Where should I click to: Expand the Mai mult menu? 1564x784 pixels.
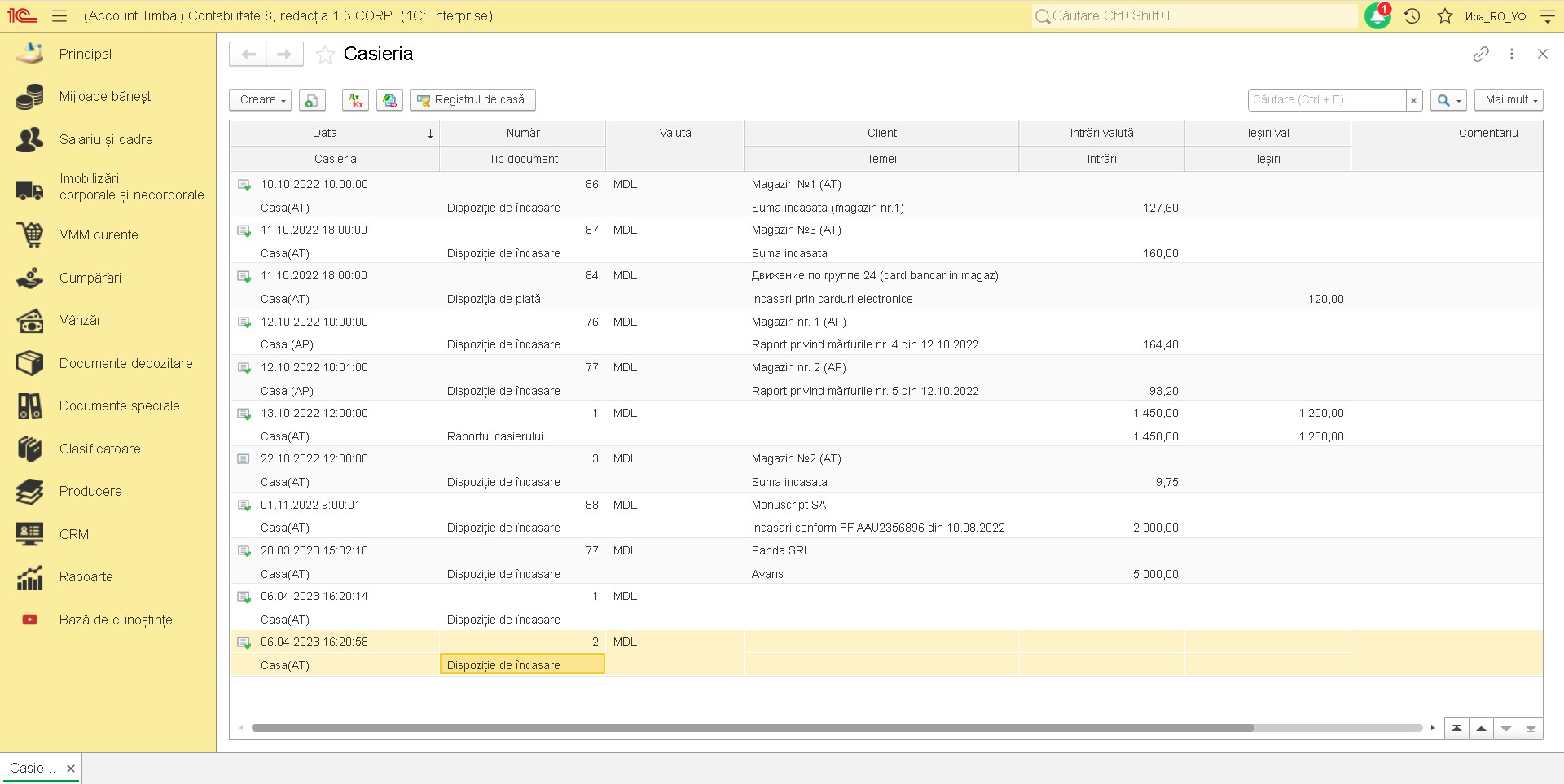click(1509, 100)
